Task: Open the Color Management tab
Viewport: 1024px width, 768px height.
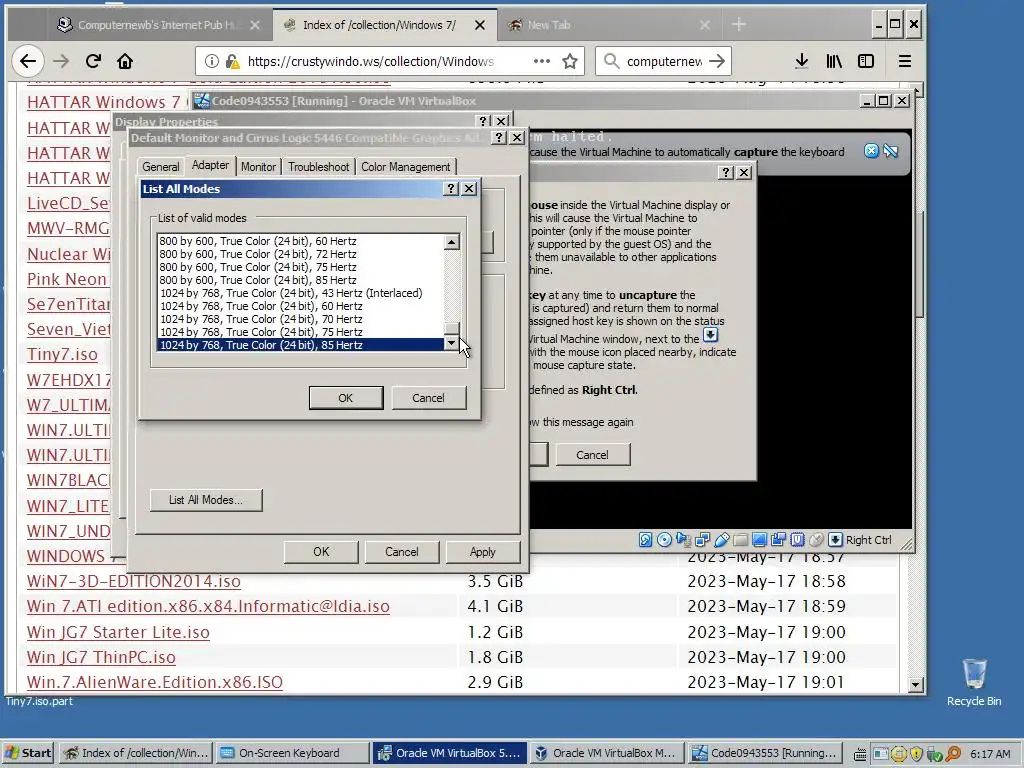Action: pos(406,167)
